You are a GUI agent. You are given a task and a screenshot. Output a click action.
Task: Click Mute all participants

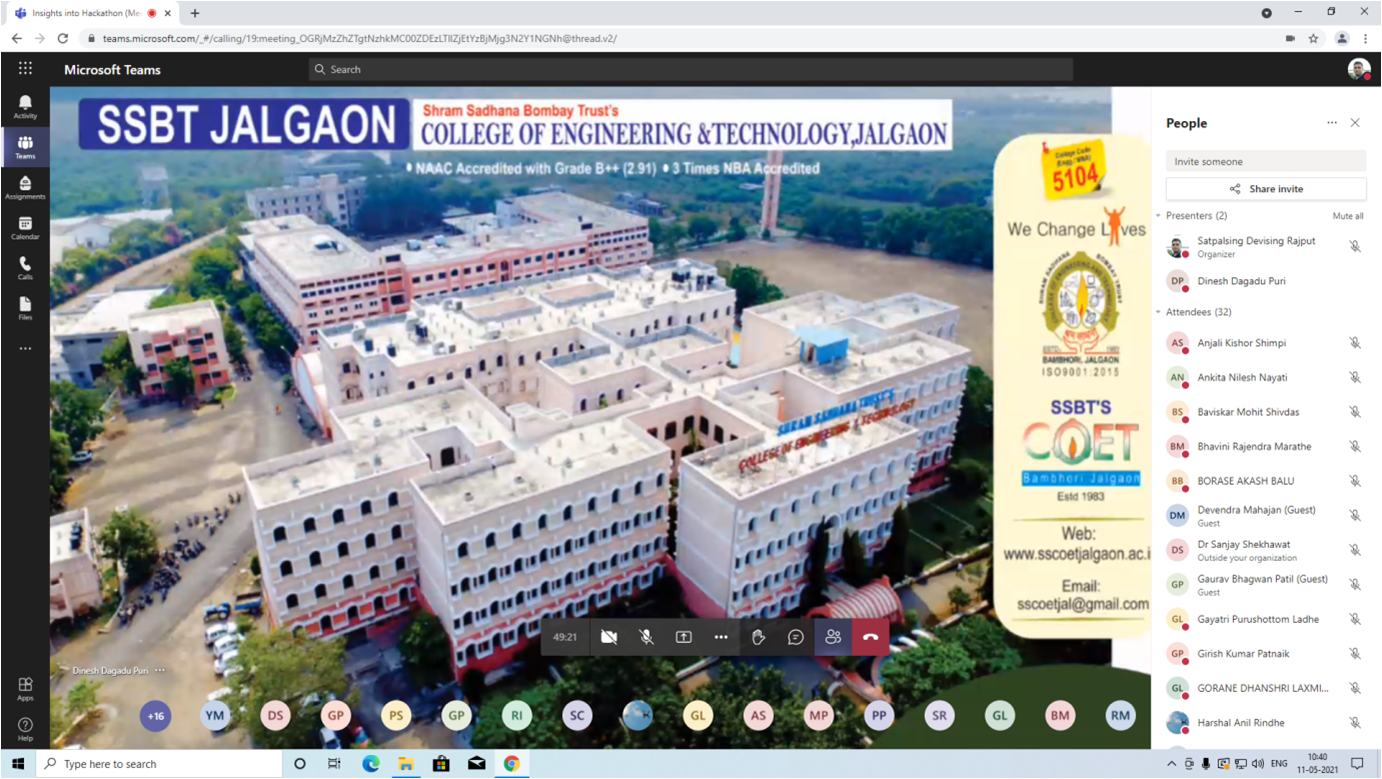[x=1348, y=216]
